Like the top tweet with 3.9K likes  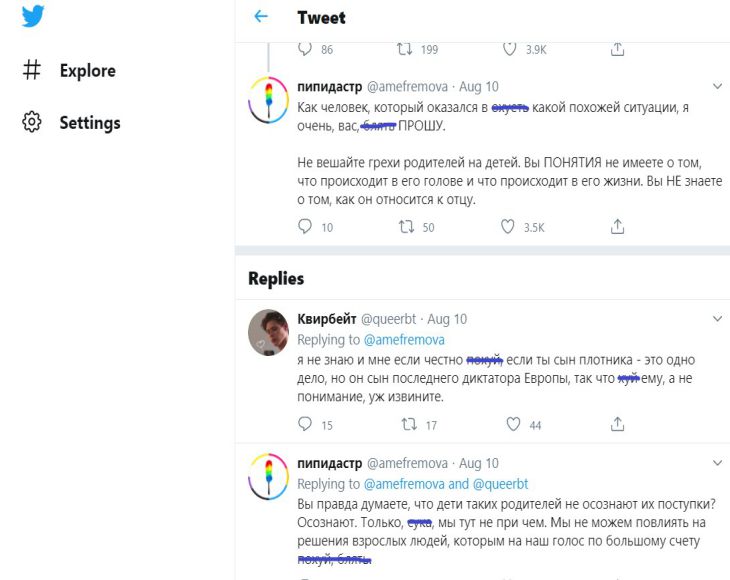tap(509, 49)
